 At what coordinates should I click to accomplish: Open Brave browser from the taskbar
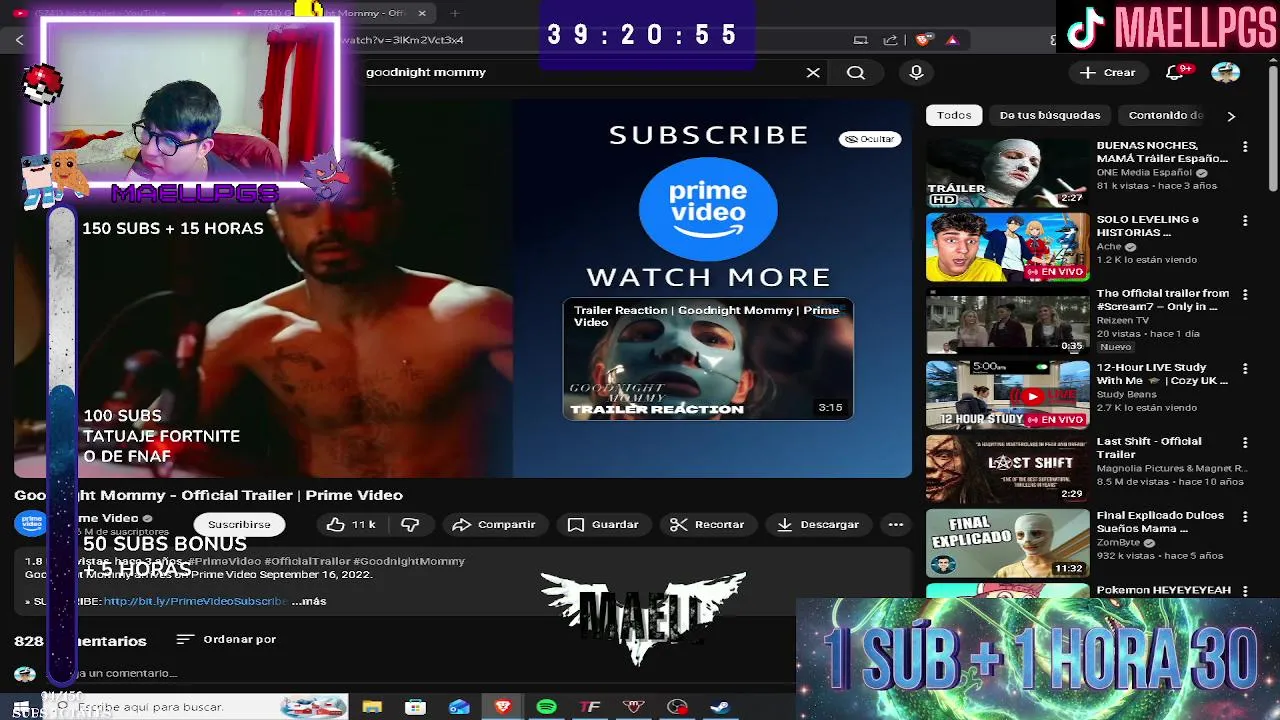coord(503,707)
